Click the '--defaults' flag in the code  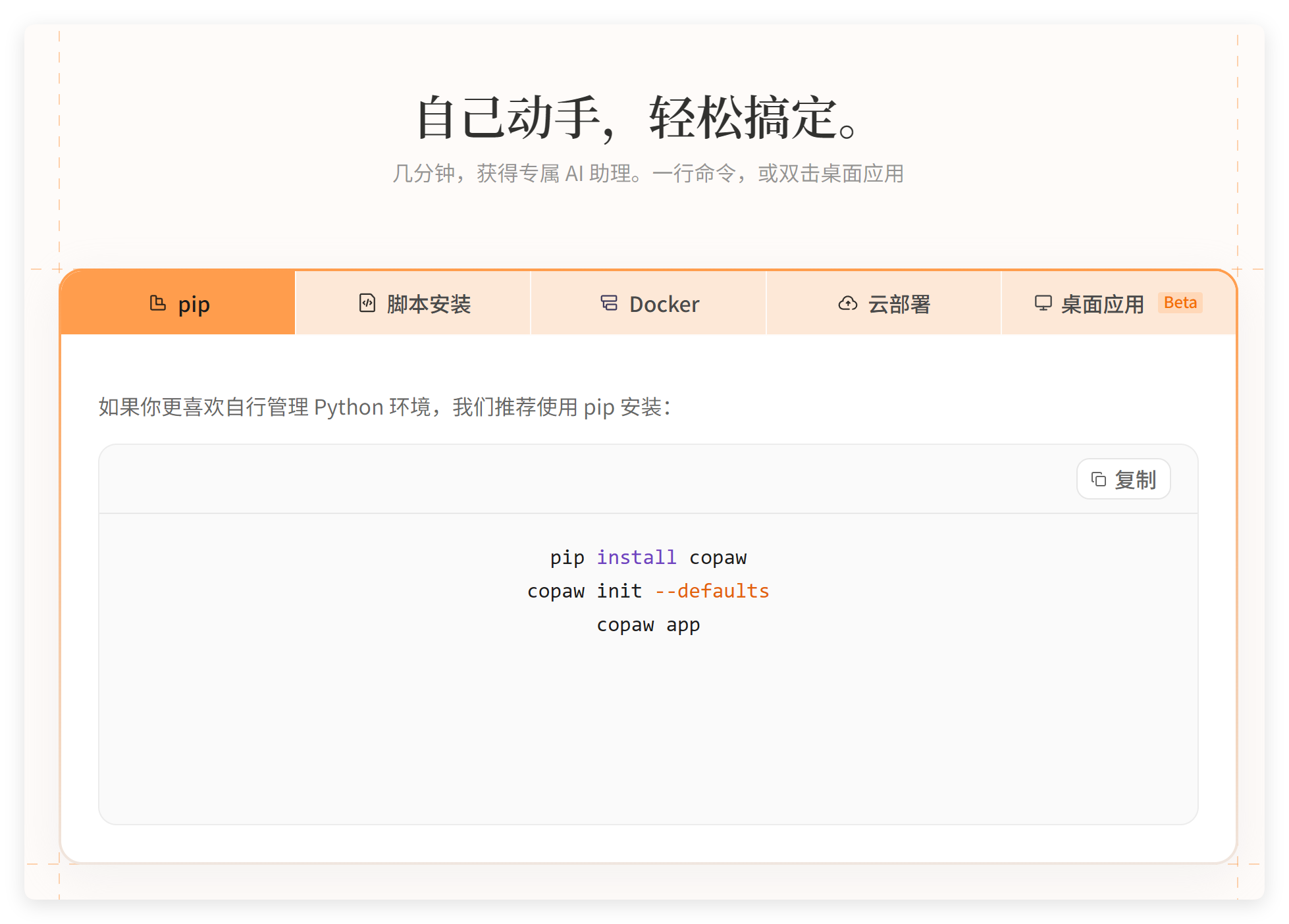tap(712, 591)
